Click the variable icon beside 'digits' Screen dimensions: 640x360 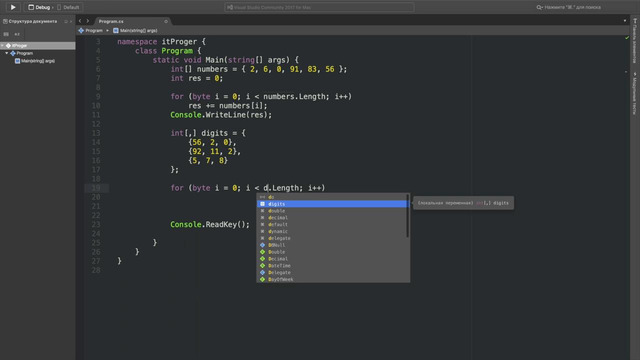[262, 204]
